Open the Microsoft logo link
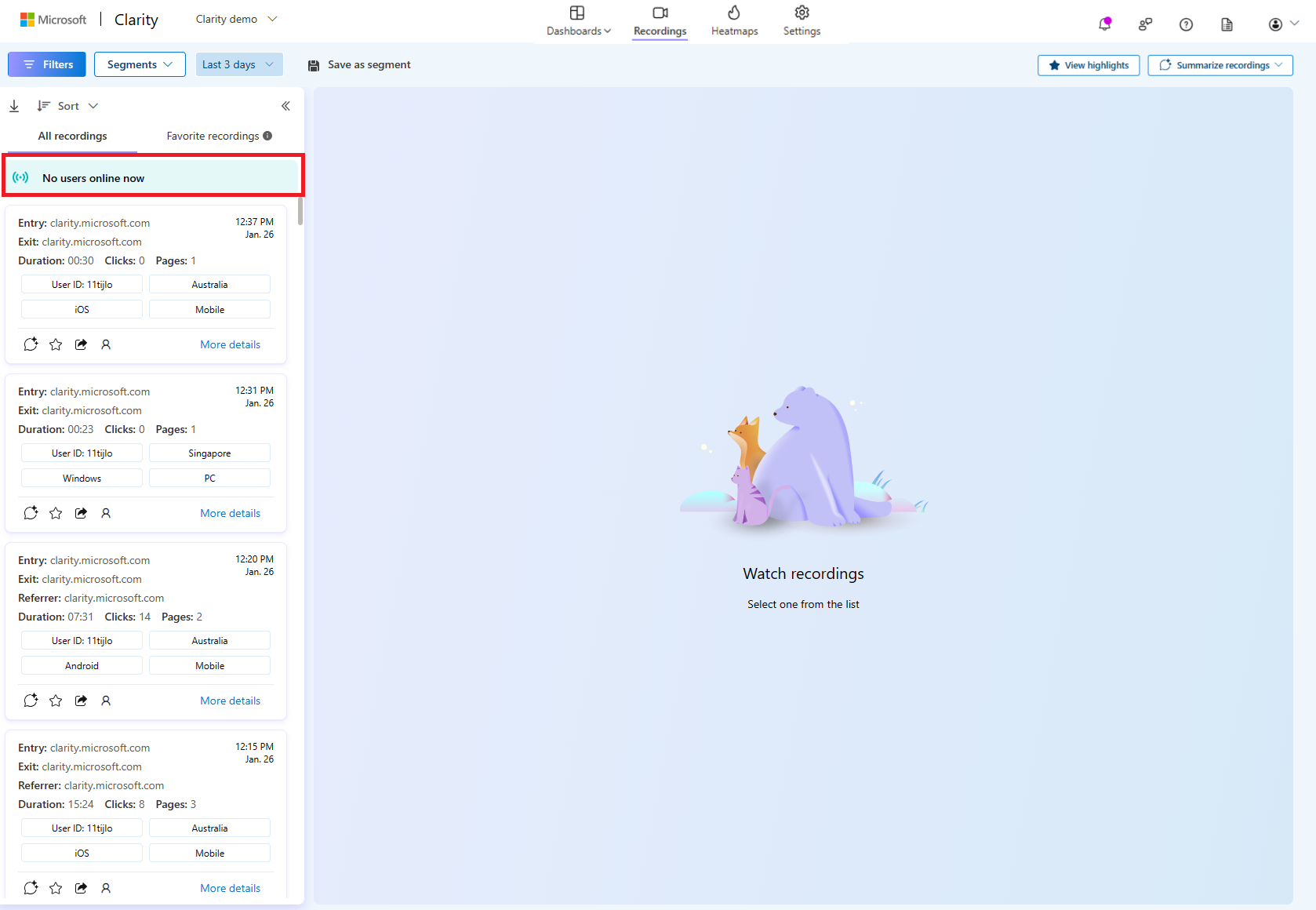Screen dimensions: 1316x910 tap(53, 20)
